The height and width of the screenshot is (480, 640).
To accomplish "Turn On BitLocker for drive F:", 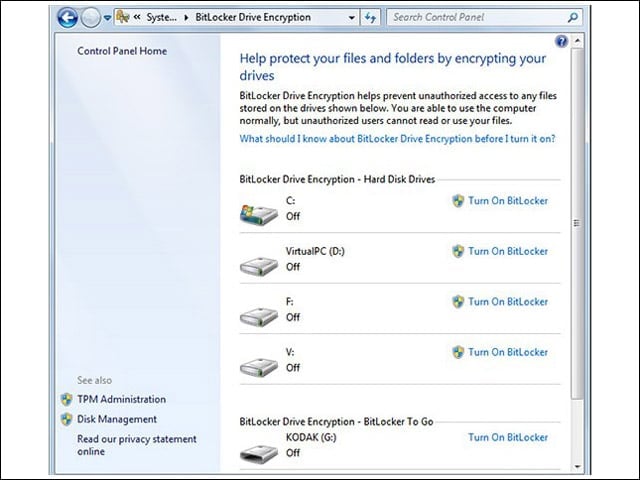I will point(508,302).
